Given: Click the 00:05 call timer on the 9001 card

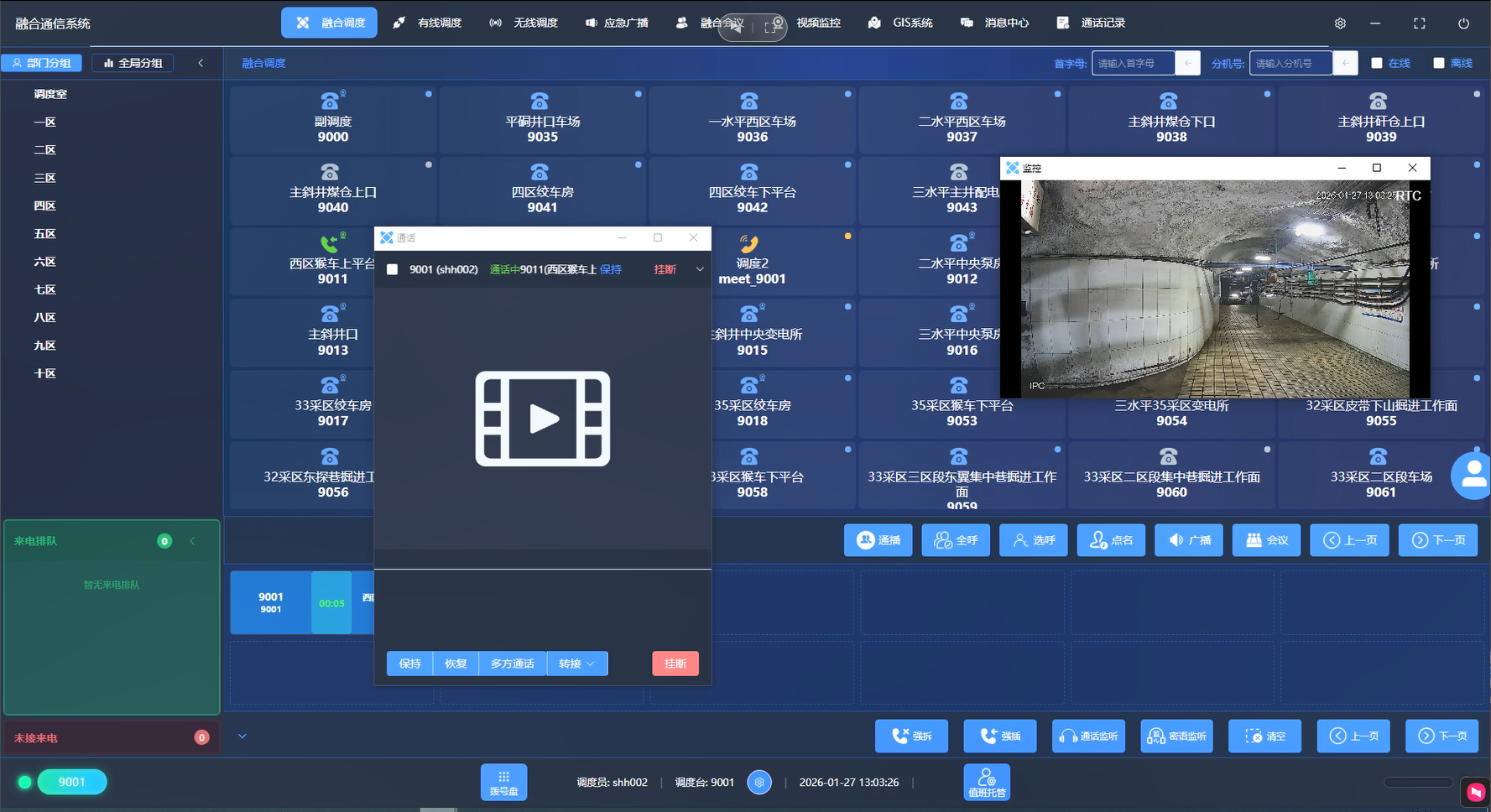Looking at the screenshot, I should click(331, 603).
